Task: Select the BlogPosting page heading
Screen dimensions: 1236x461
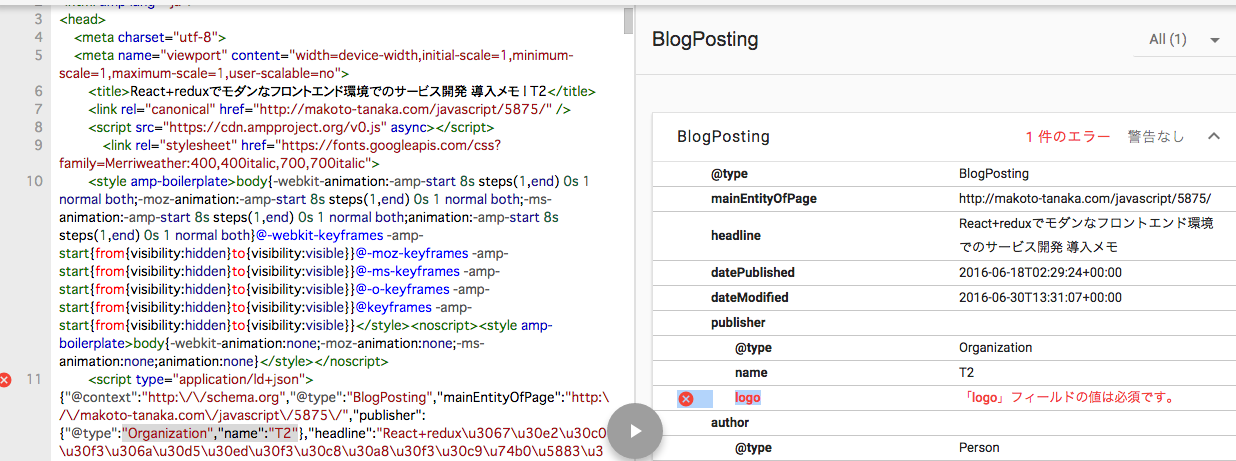Action: [x=705, y=40]
